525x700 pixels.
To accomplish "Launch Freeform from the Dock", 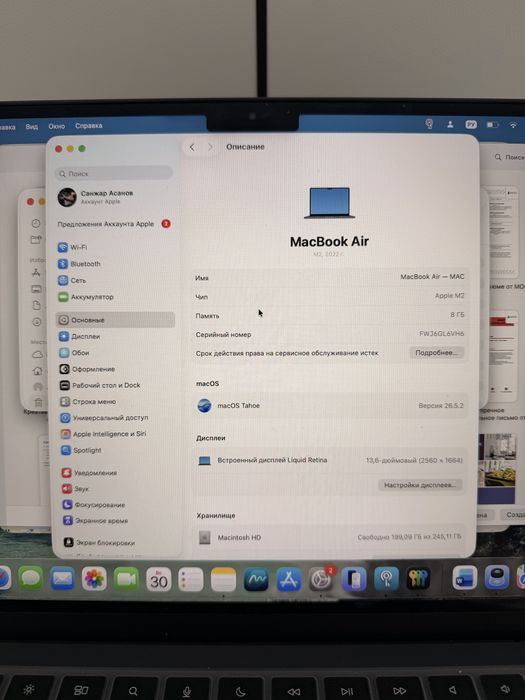I will click(256, 579).
